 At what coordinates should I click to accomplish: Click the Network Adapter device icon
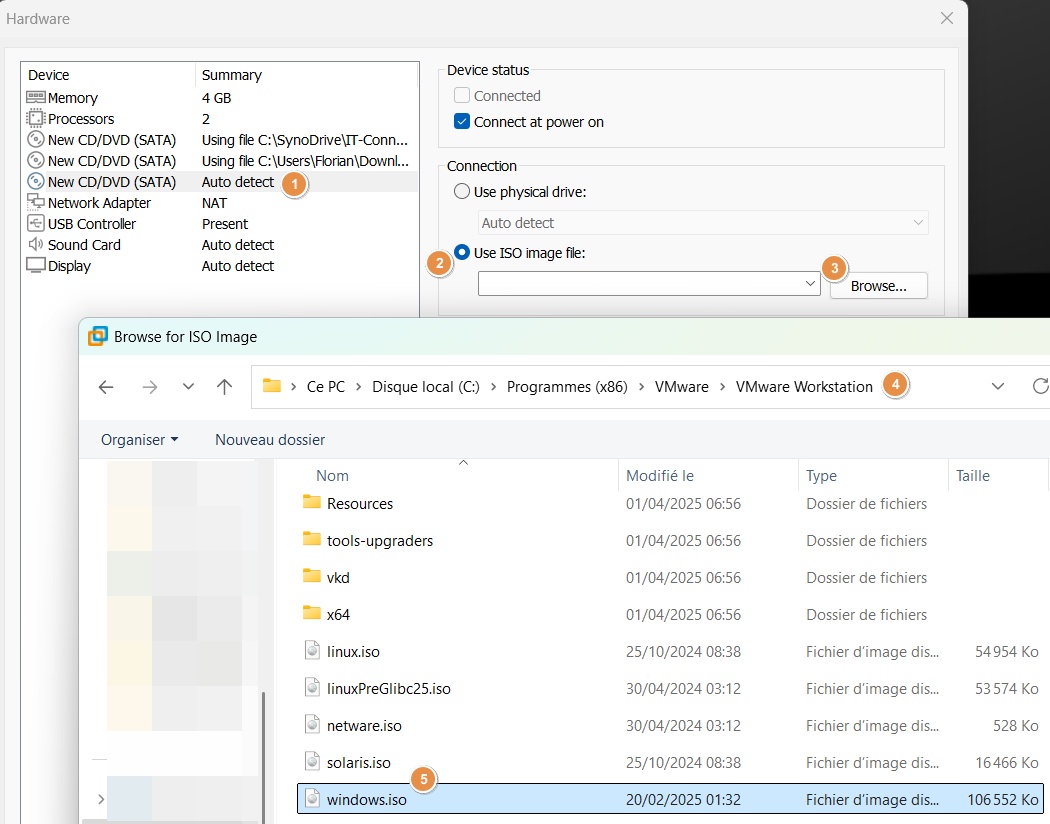[x=37, y=202]
